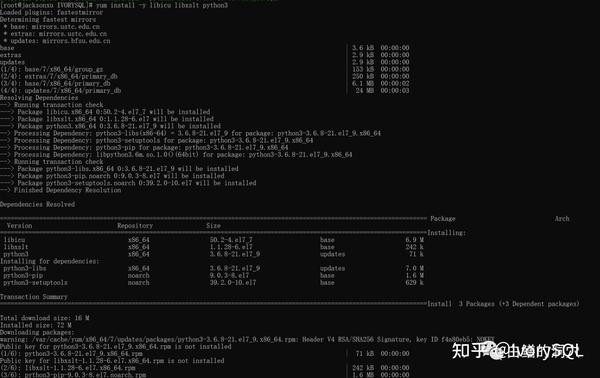The image size is (600, 378).
Task: Click the 'Repository' column header
Action: tap(135, 226)
